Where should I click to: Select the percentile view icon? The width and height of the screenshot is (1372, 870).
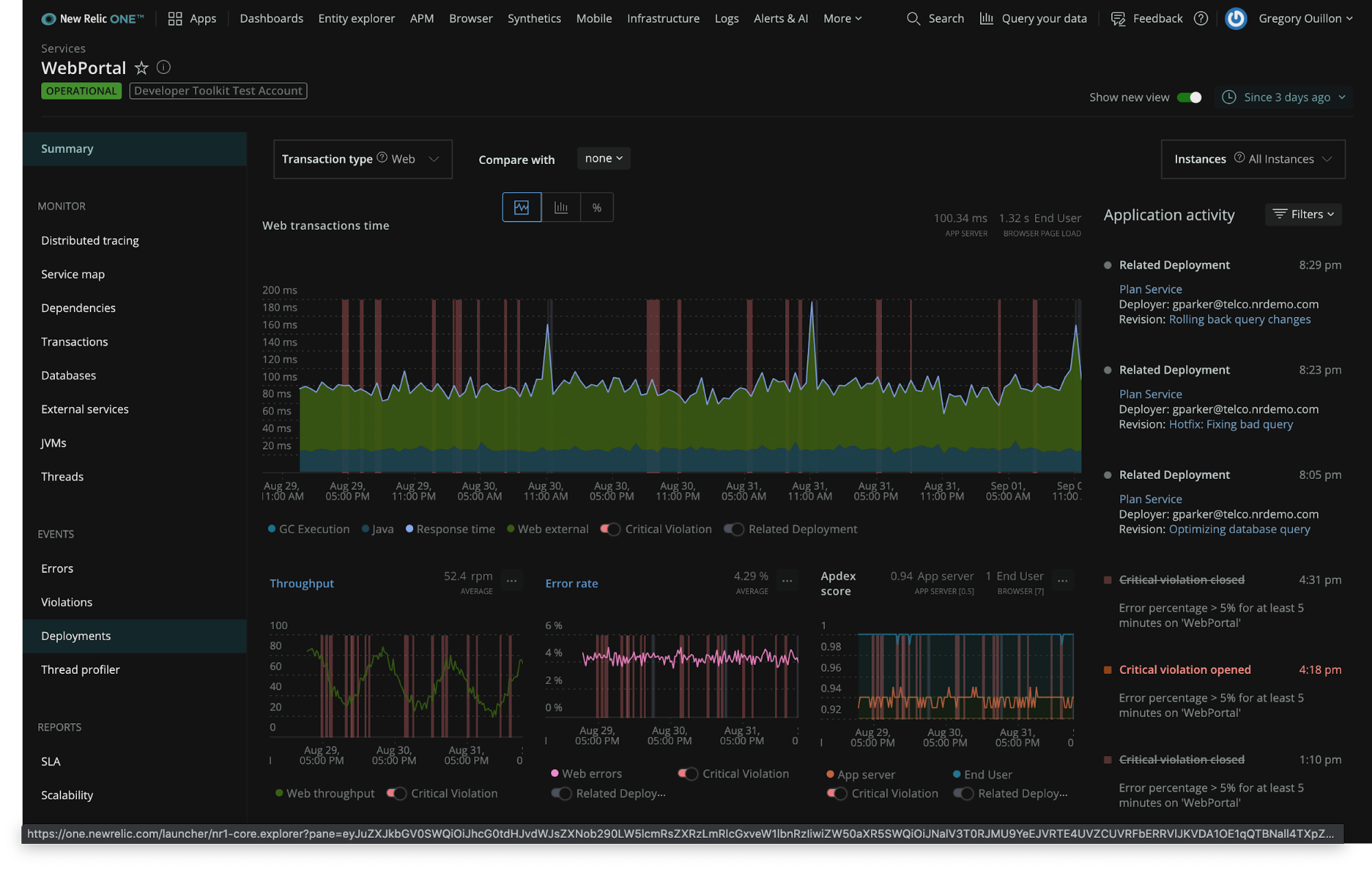[x=597, y=207]
